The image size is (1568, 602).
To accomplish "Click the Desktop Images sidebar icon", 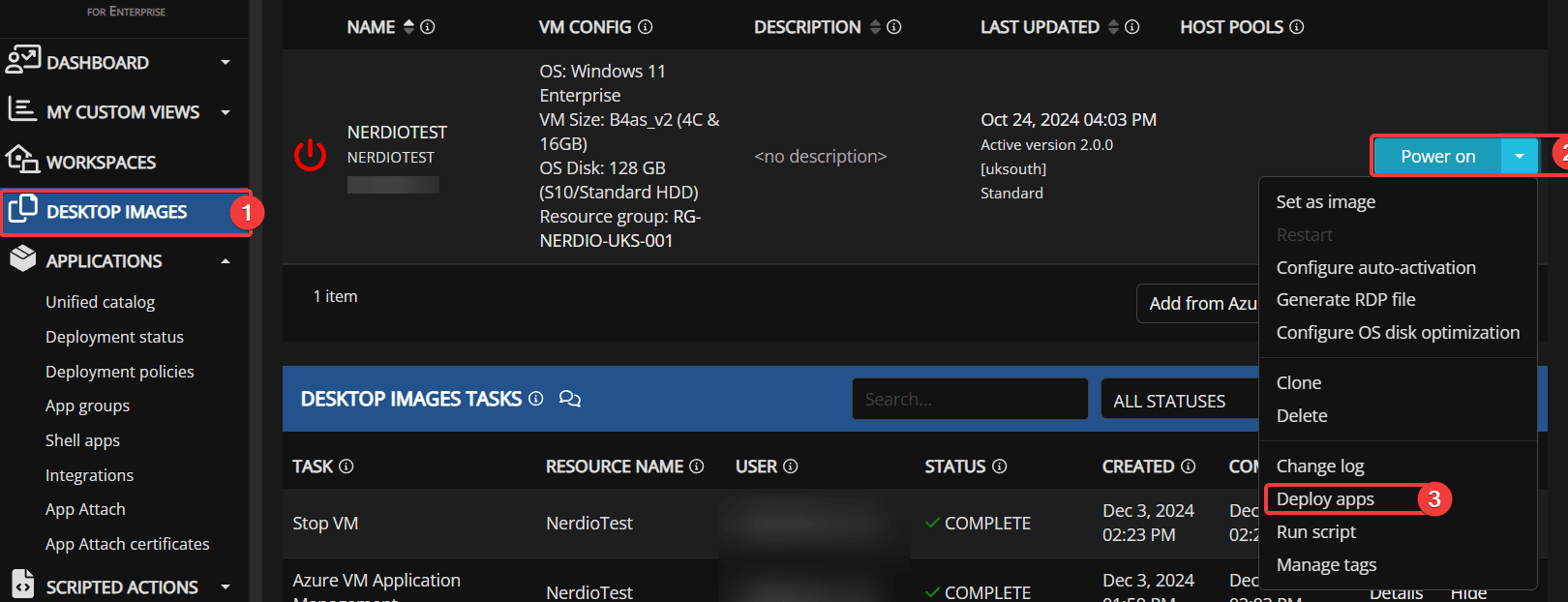I will click(x=22, y=209).
